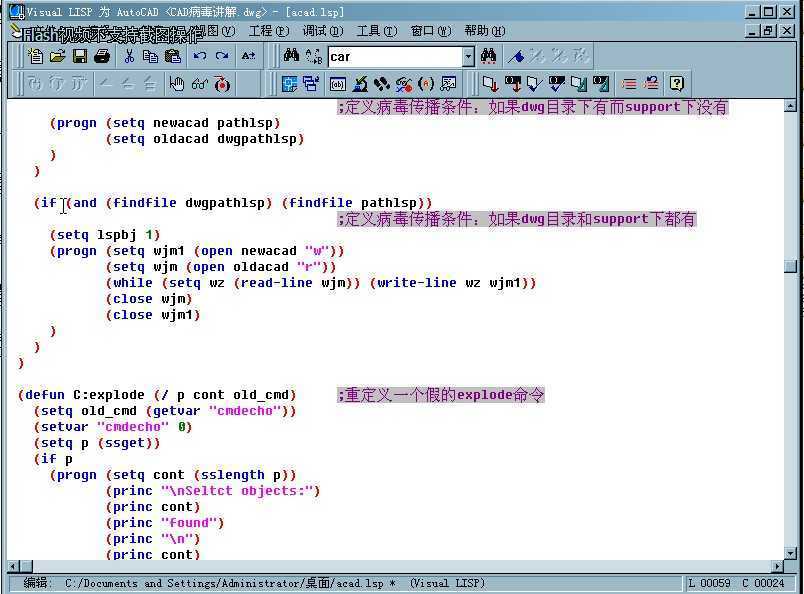The image size is (804, 594).
Task: Load selection icon with red arrow
Action: coord(513,84)
